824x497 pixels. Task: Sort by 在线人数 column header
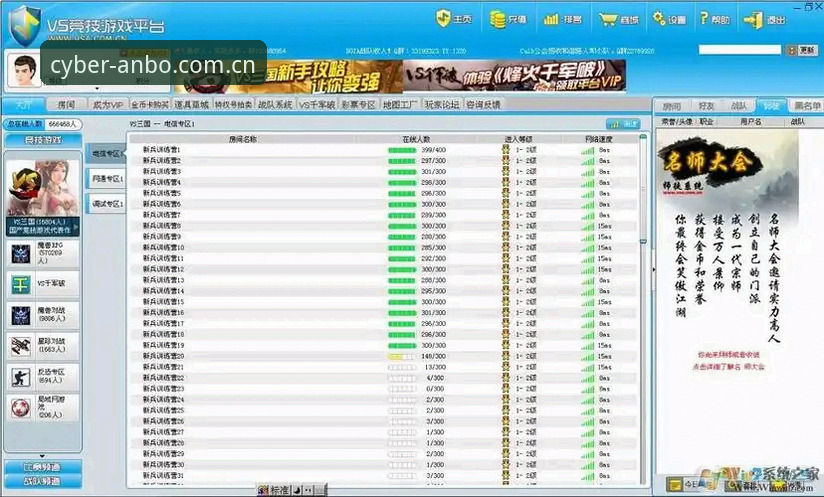pos(416,139)
